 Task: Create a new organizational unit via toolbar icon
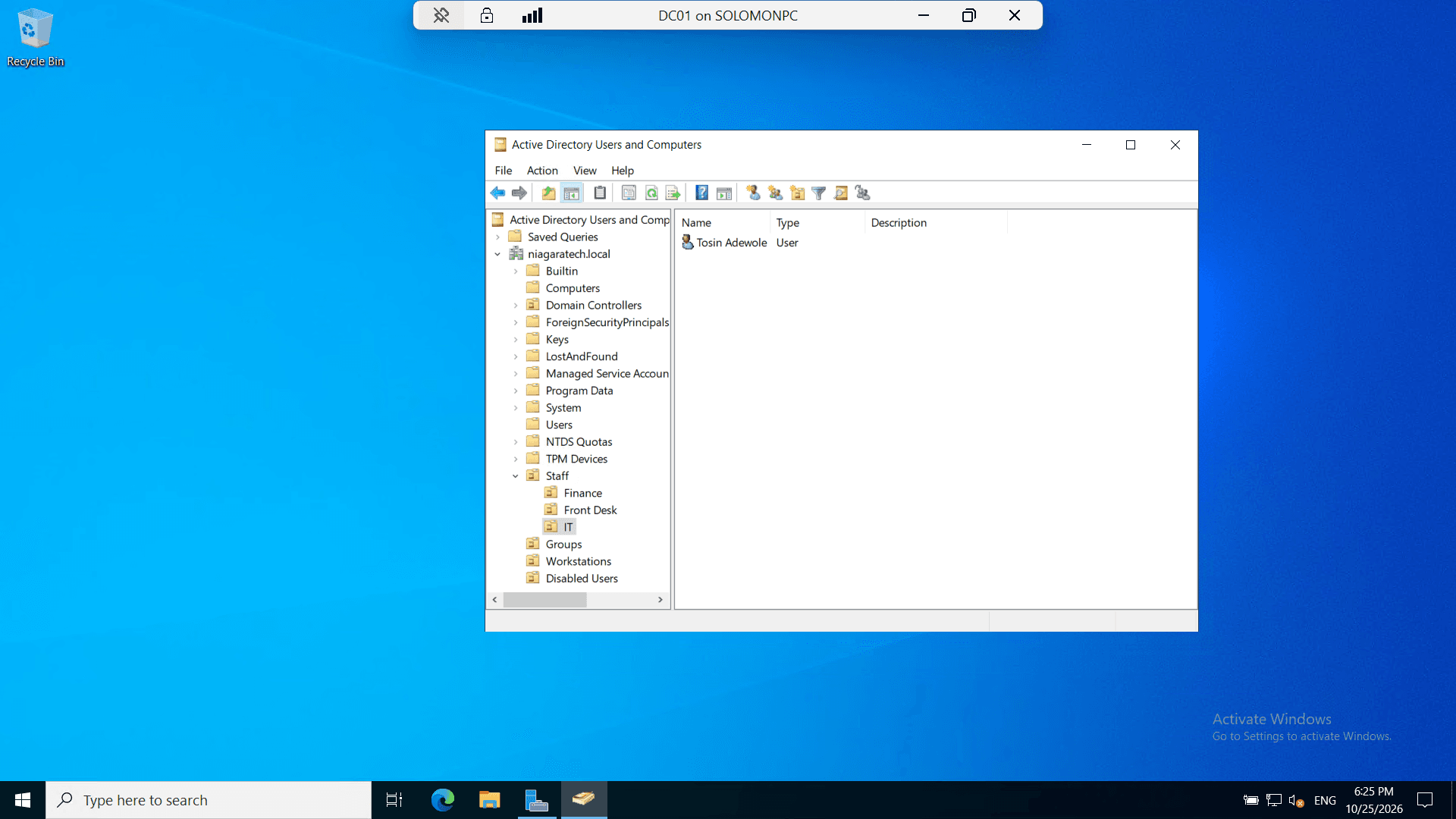797,193
